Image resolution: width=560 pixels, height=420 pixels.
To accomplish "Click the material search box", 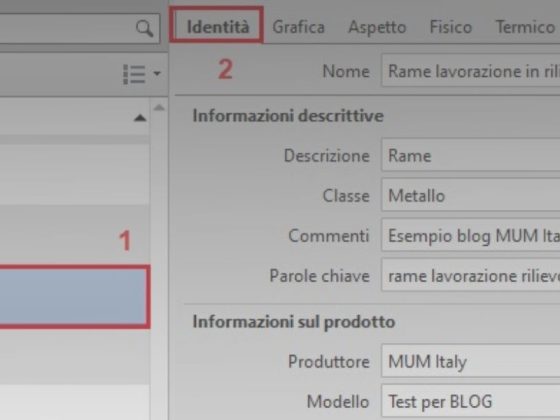I will point(80,29).
